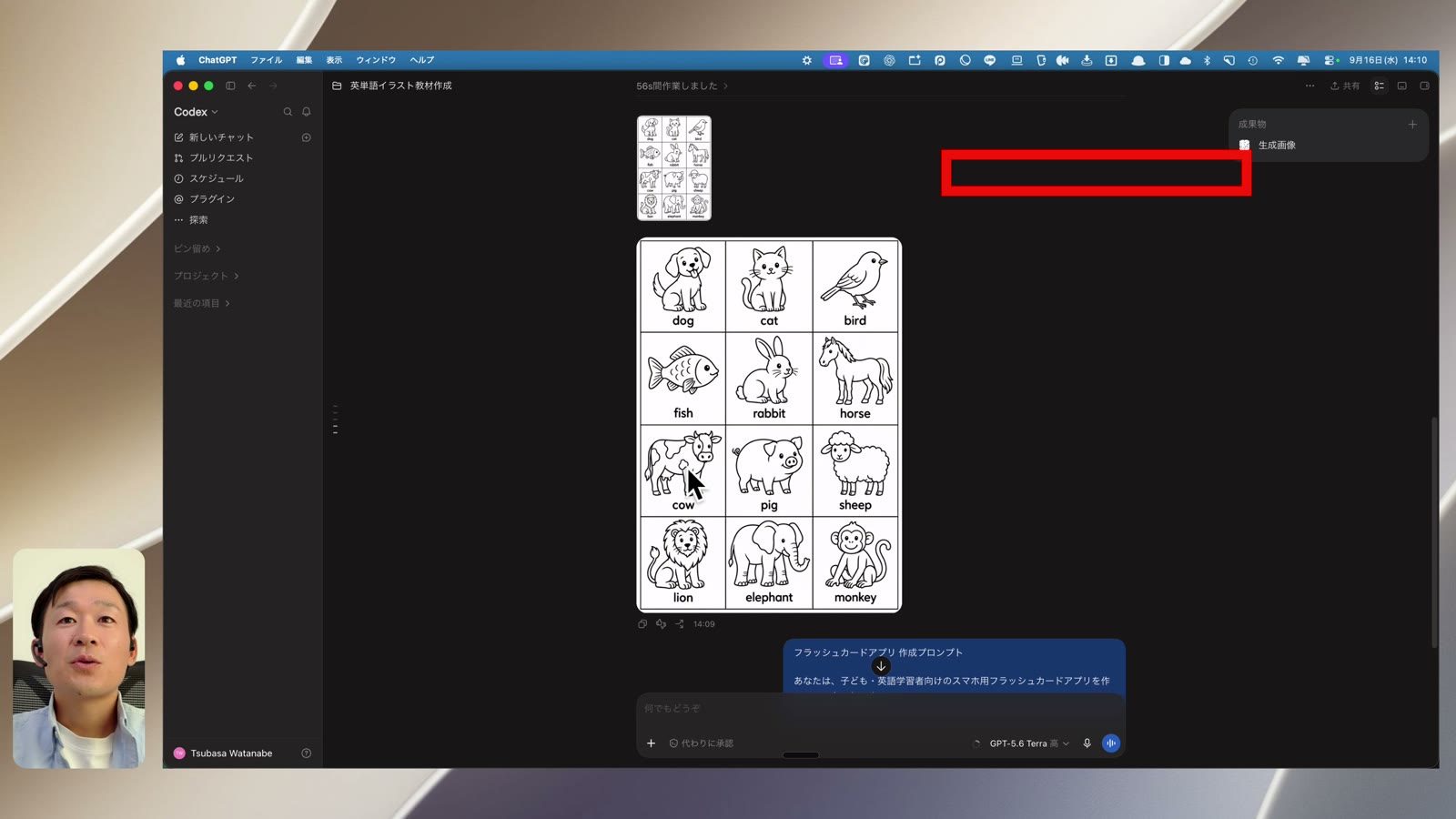Expand the 最近の項目 section
Viewport: 1456px width, 819px height.
(x=201, y=303)
